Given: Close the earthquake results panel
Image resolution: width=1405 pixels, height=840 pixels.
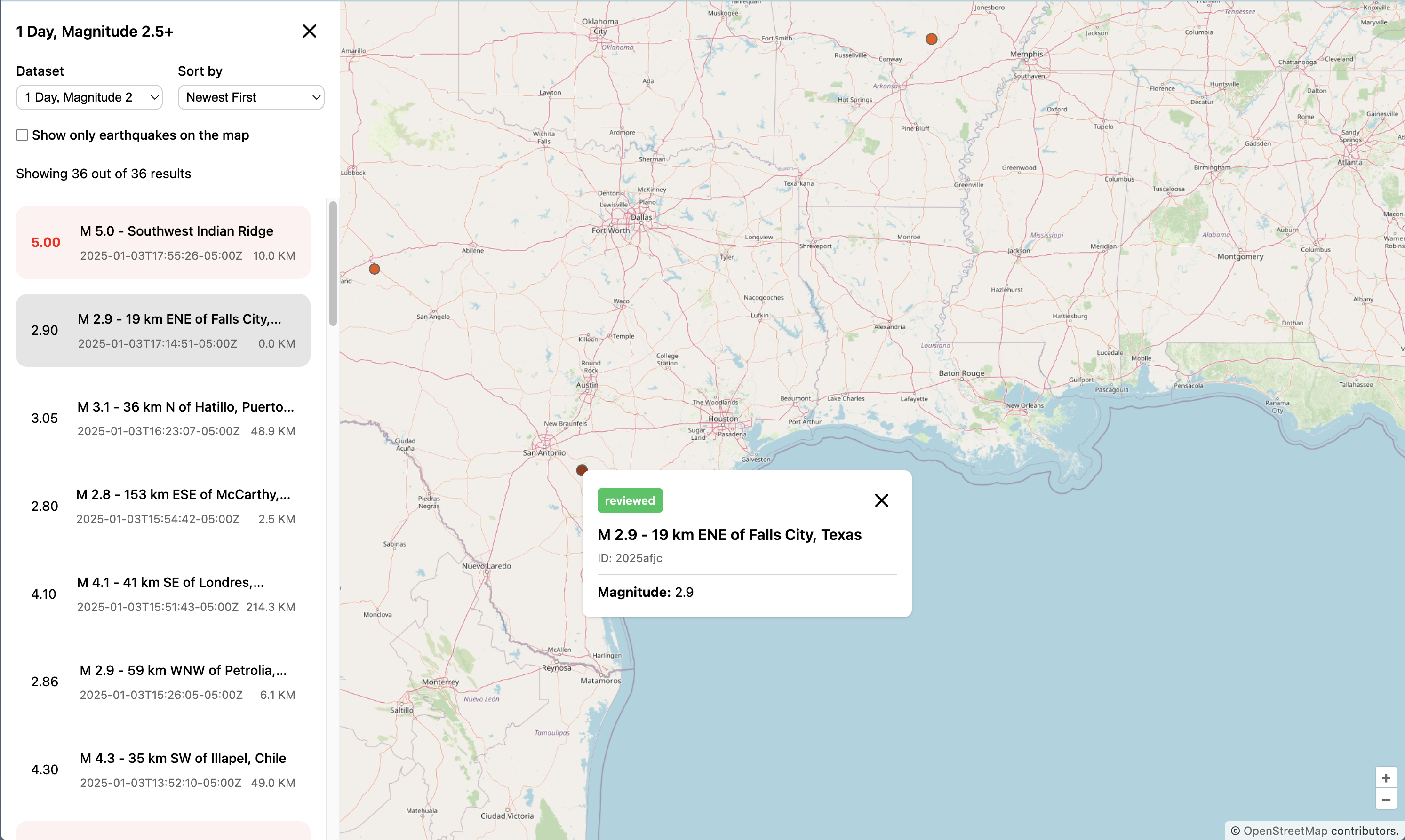Looking at the screenshot, I should (x=309, y=31).
